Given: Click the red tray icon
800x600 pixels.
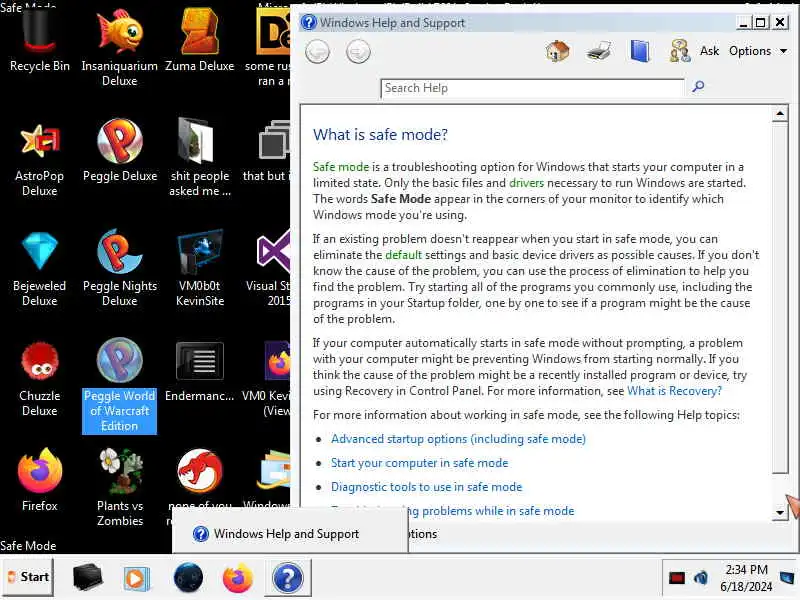Looking at the screenshot, I should (677, 578).
